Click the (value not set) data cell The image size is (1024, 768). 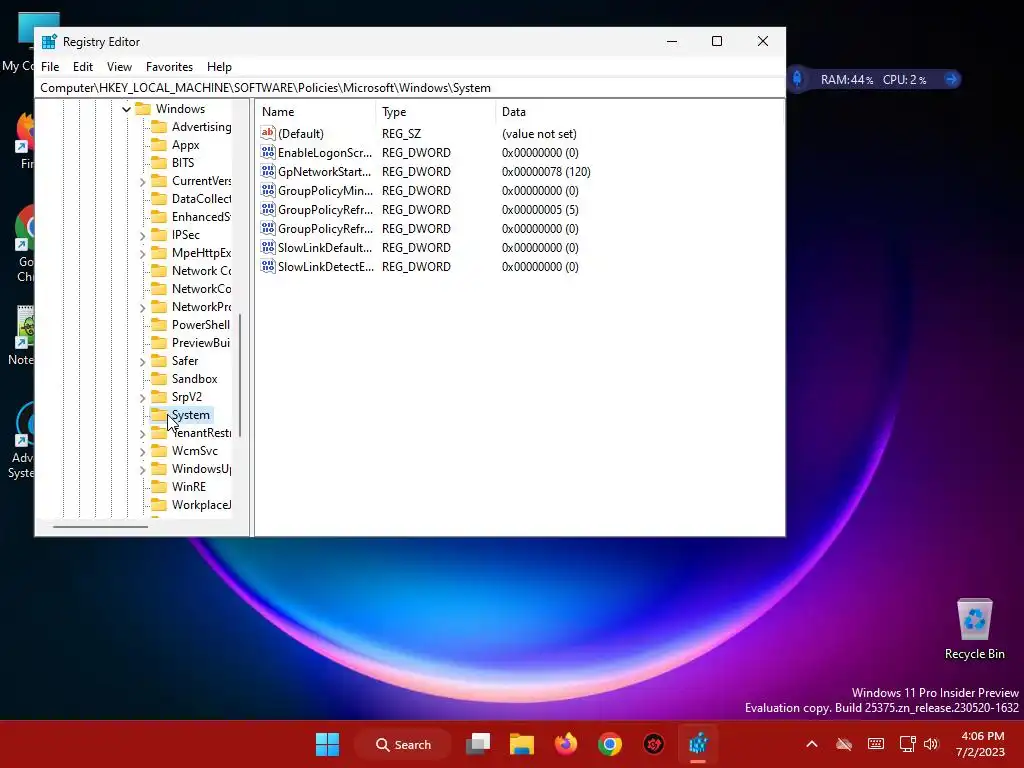point(539,134)
